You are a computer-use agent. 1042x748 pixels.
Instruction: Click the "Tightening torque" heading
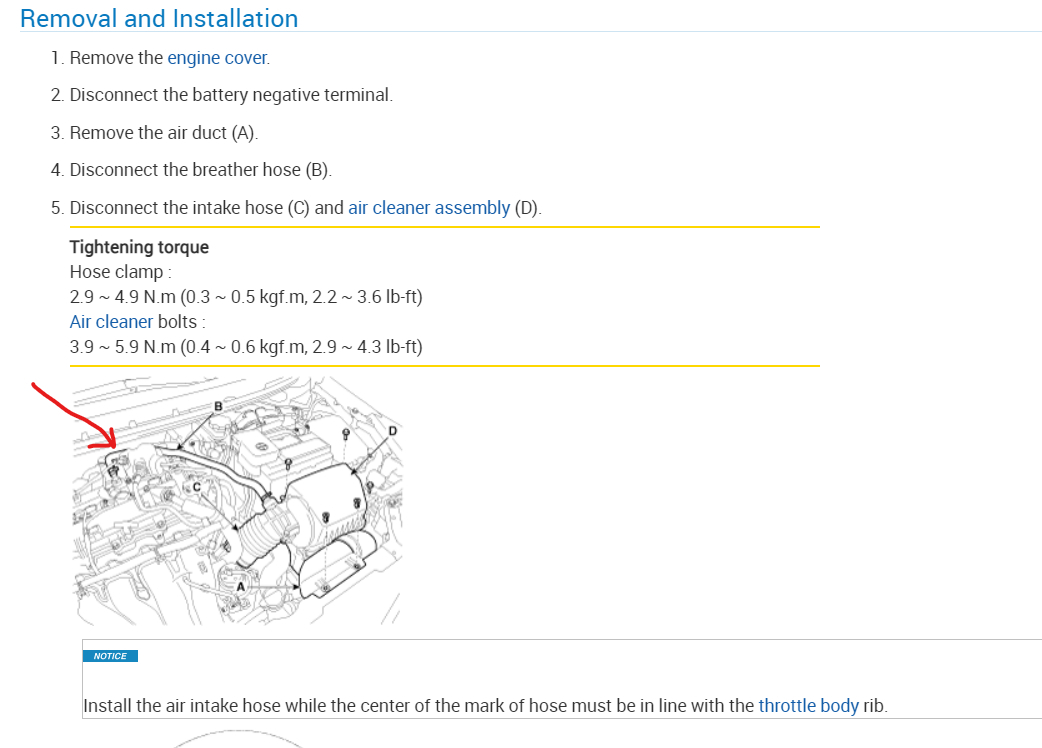pyautogui.click(x=139, y=247)
